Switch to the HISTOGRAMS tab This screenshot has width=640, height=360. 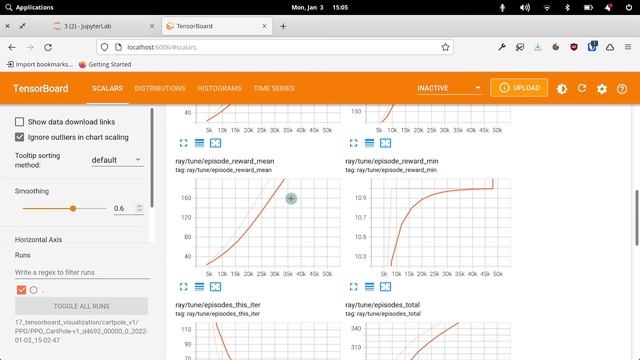coord(220,88)
